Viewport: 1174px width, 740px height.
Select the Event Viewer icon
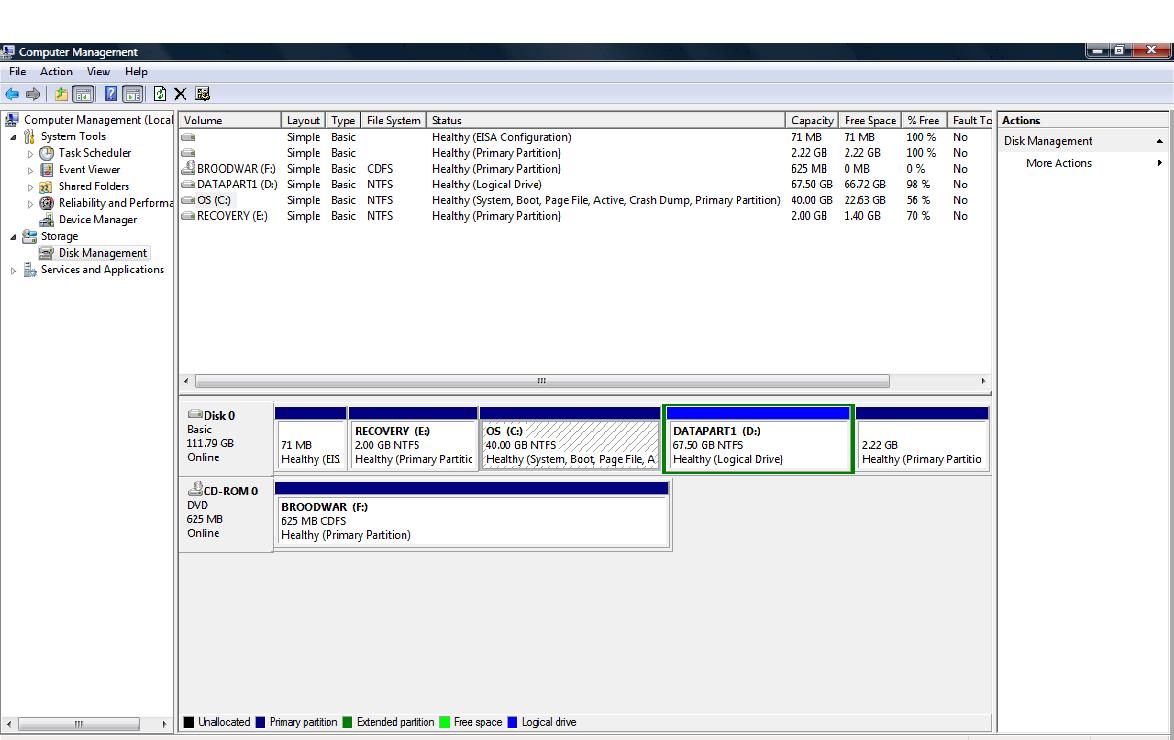(46, 169)
